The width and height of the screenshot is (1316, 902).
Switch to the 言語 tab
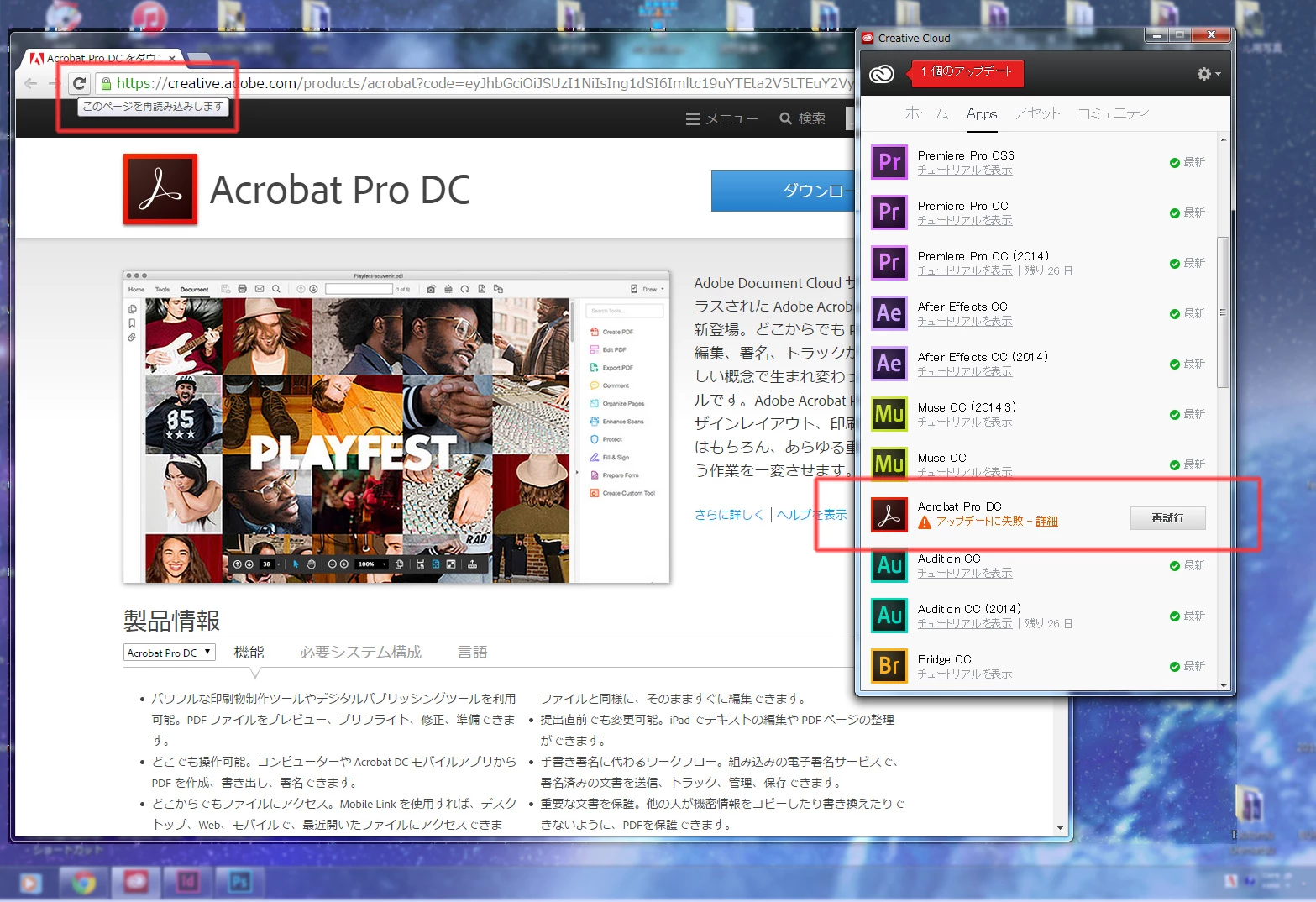pyautogui.click(x=472, y=652)
